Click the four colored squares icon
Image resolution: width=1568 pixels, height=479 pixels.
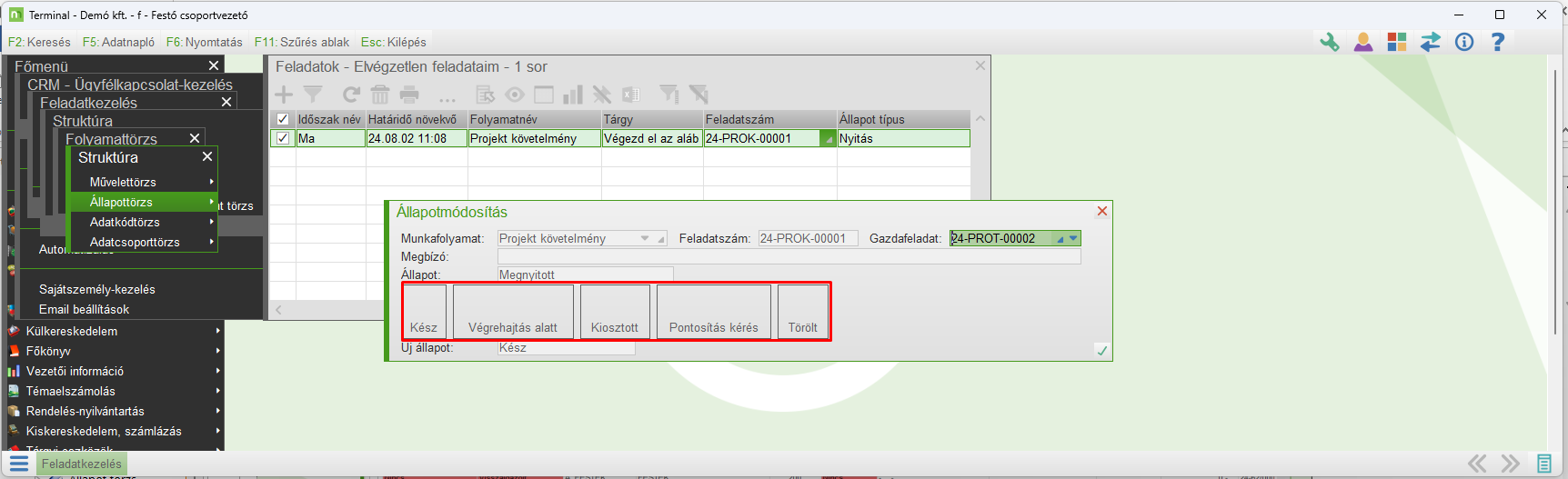pos(1396,42)
